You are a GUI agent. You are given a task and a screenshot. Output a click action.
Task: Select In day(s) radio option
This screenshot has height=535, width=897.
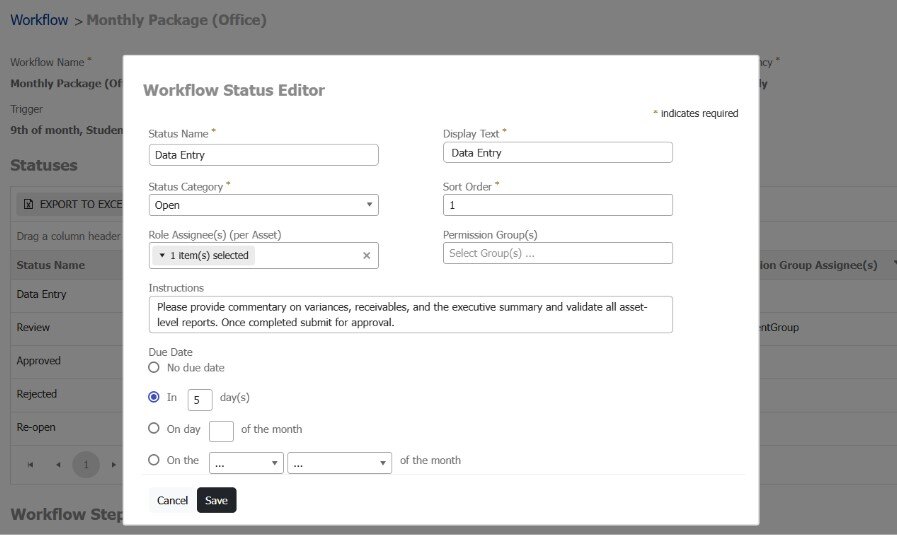tap(154, 397)
